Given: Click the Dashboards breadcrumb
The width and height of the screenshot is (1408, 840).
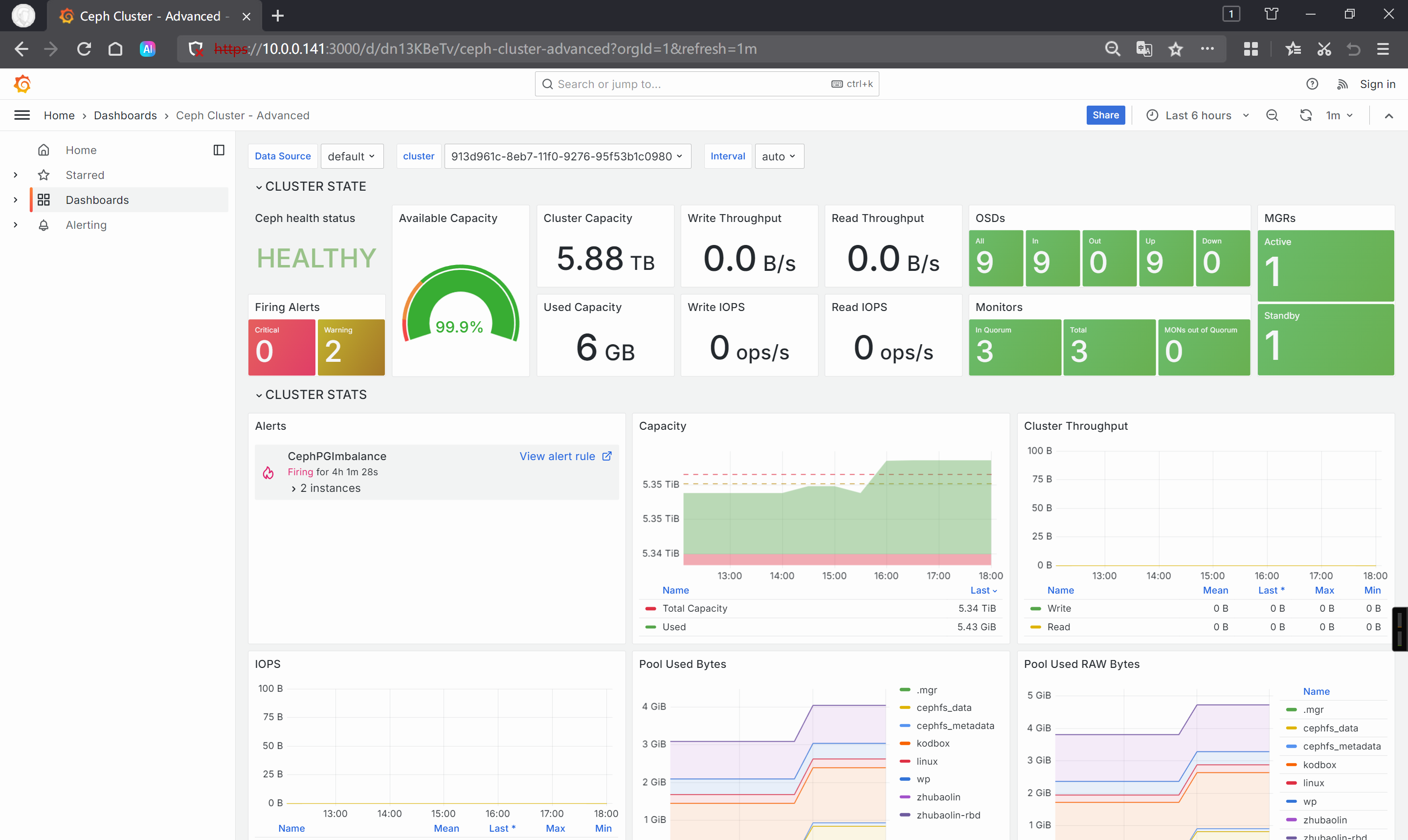Looking at the screenshot, I should [125, 115].
